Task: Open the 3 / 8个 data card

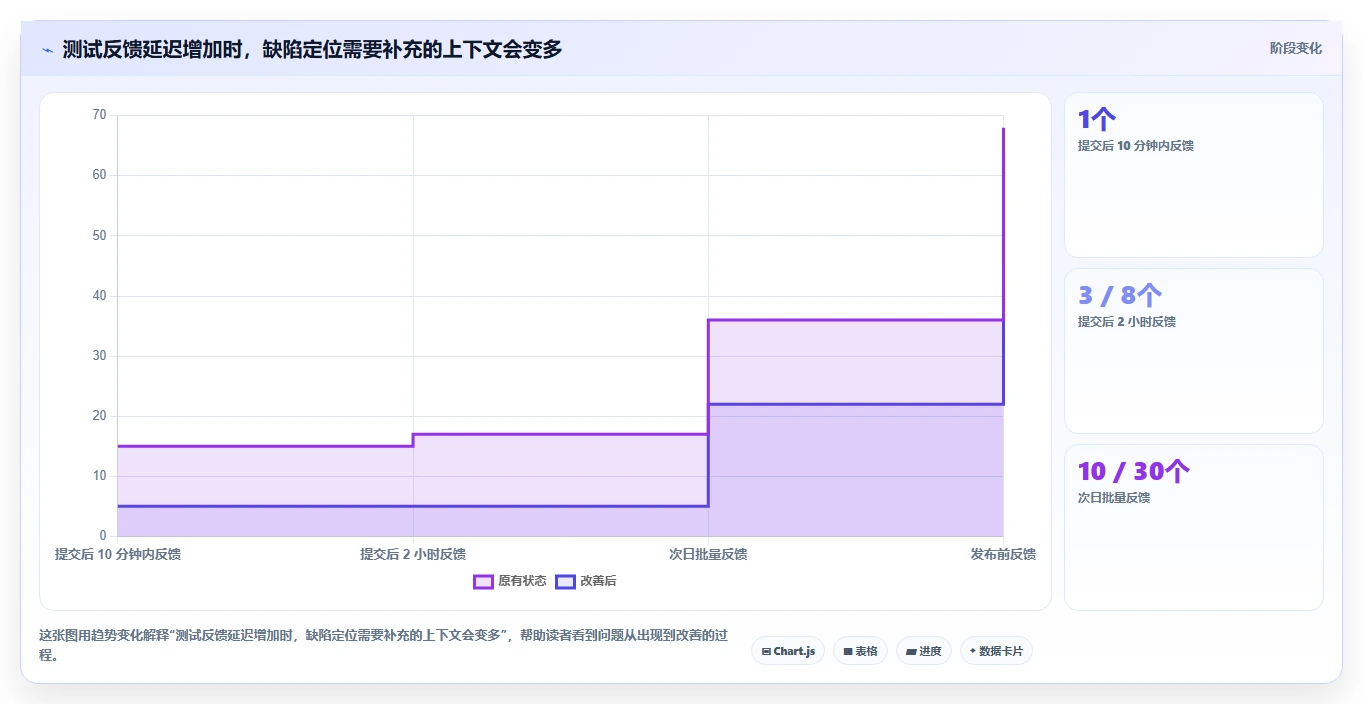Action: point(1194,351)
